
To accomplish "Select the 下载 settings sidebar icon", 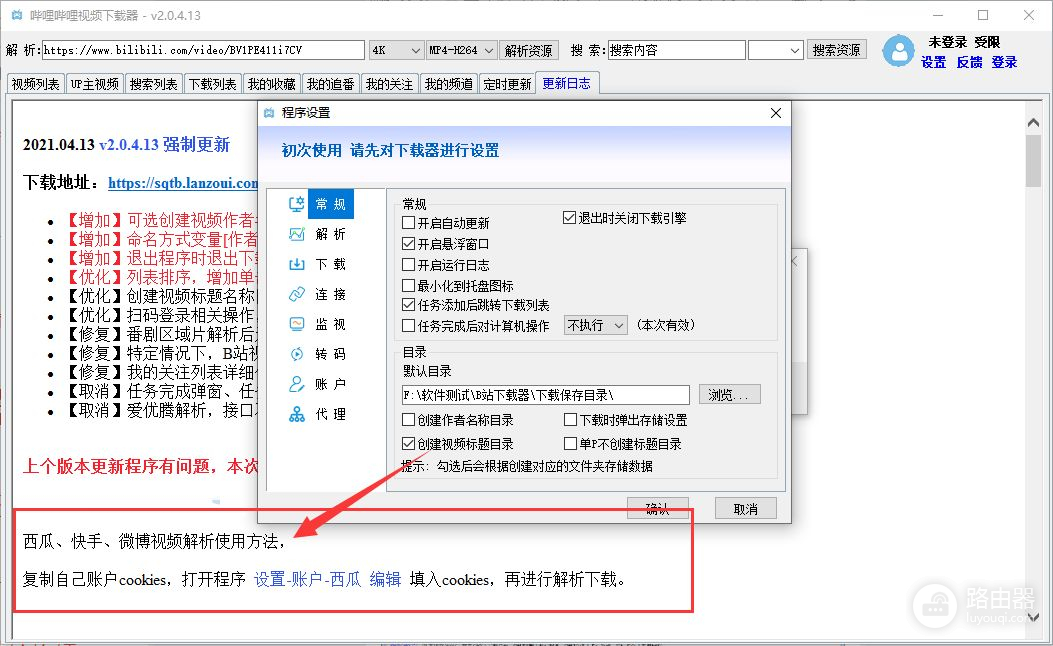I will point(296,264).
